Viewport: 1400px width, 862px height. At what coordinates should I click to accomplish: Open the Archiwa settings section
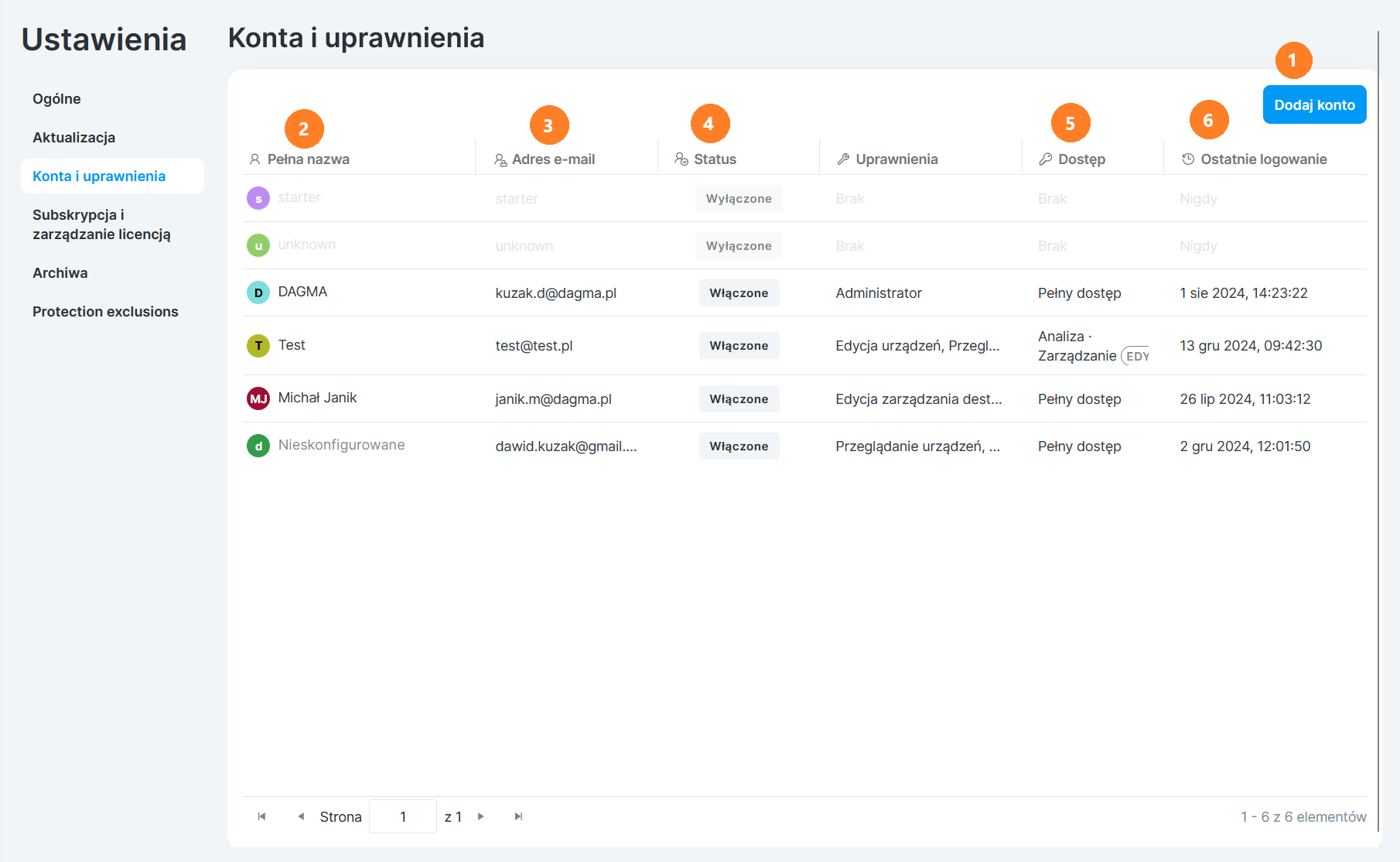point(60,273)
